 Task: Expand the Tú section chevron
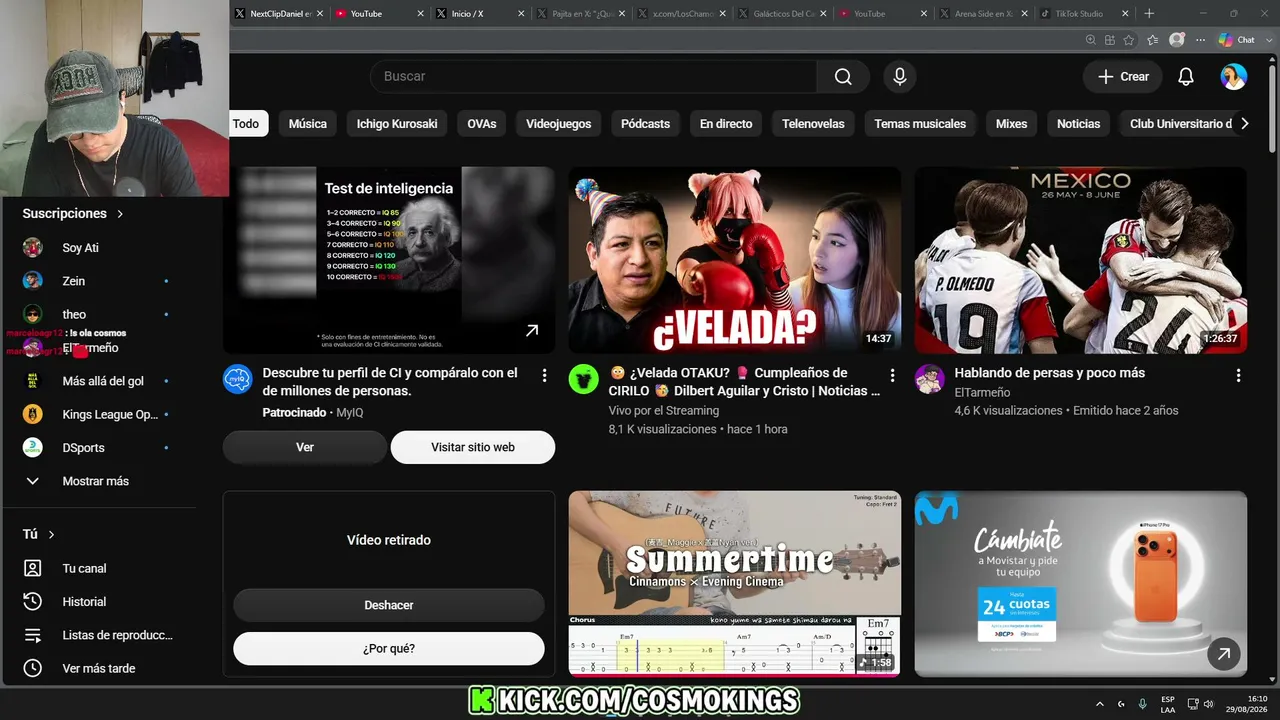pyautogui.click(x=51, y=535)
